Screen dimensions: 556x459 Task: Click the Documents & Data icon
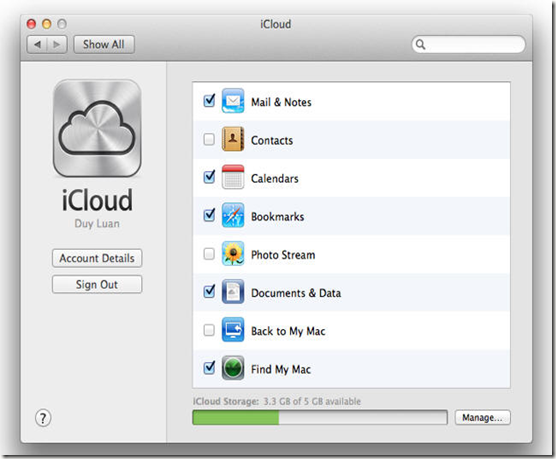(x=233, y=292)
